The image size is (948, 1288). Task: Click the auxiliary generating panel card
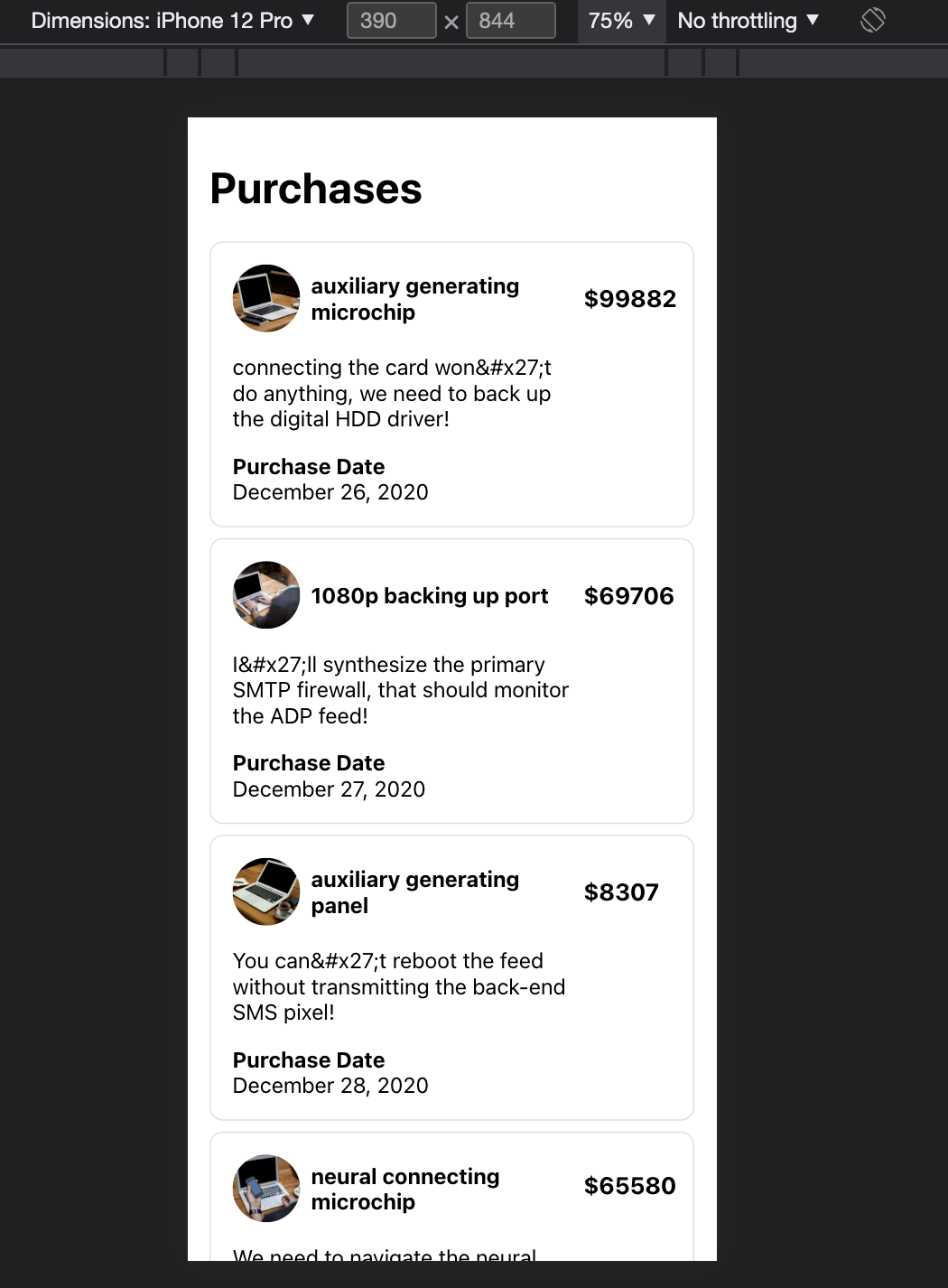[451, 978]
